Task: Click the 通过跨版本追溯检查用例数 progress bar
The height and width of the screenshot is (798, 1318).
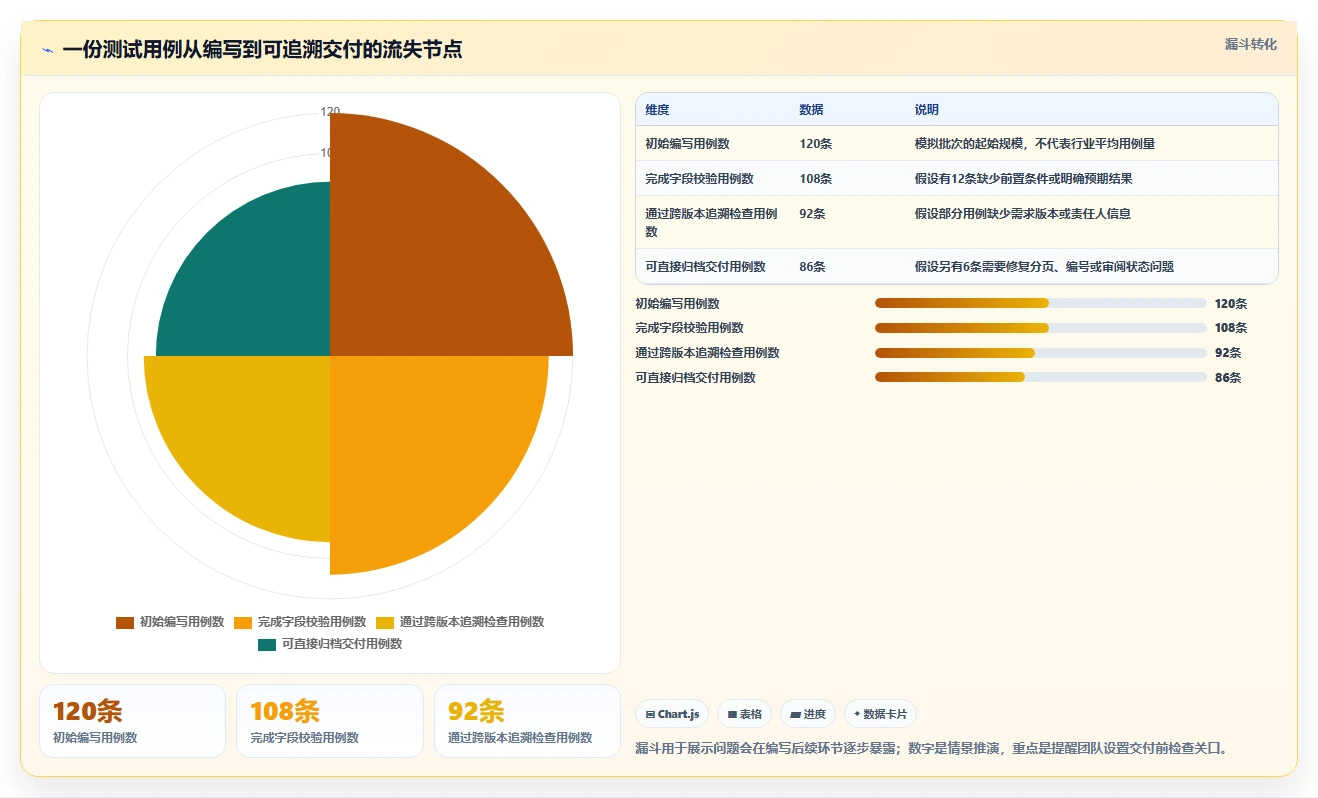Action: pos(1041,353)
